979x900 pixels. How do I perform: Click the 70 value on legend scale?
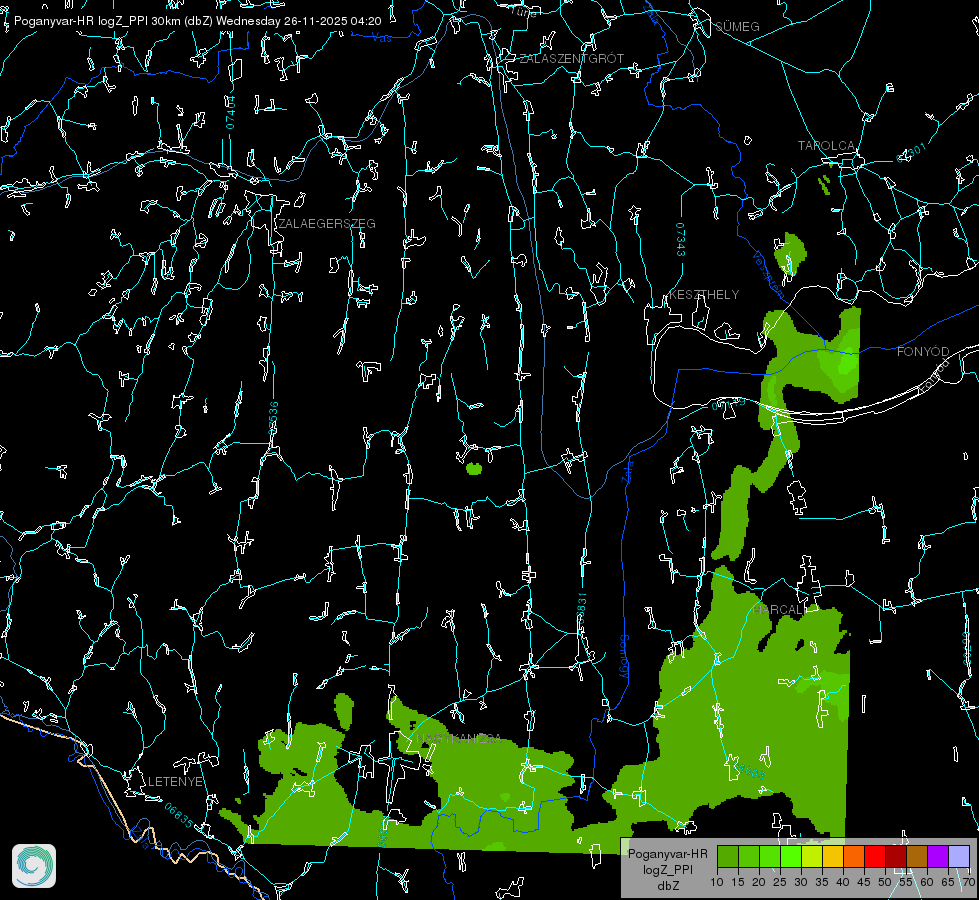click(x=969, y=883)
